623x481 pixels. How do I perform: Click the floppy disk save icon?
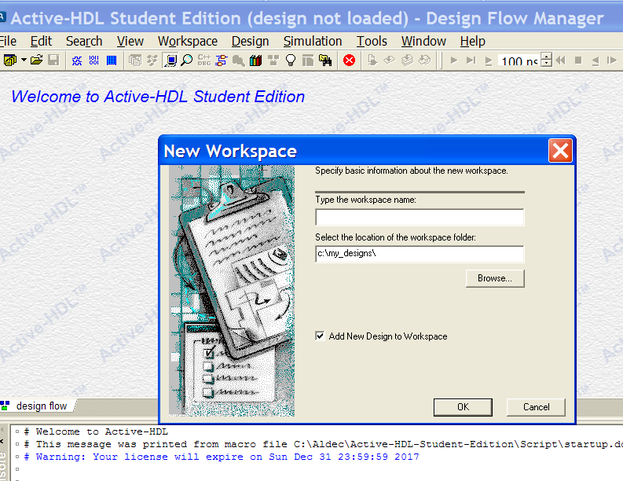(x=54, y=60)
